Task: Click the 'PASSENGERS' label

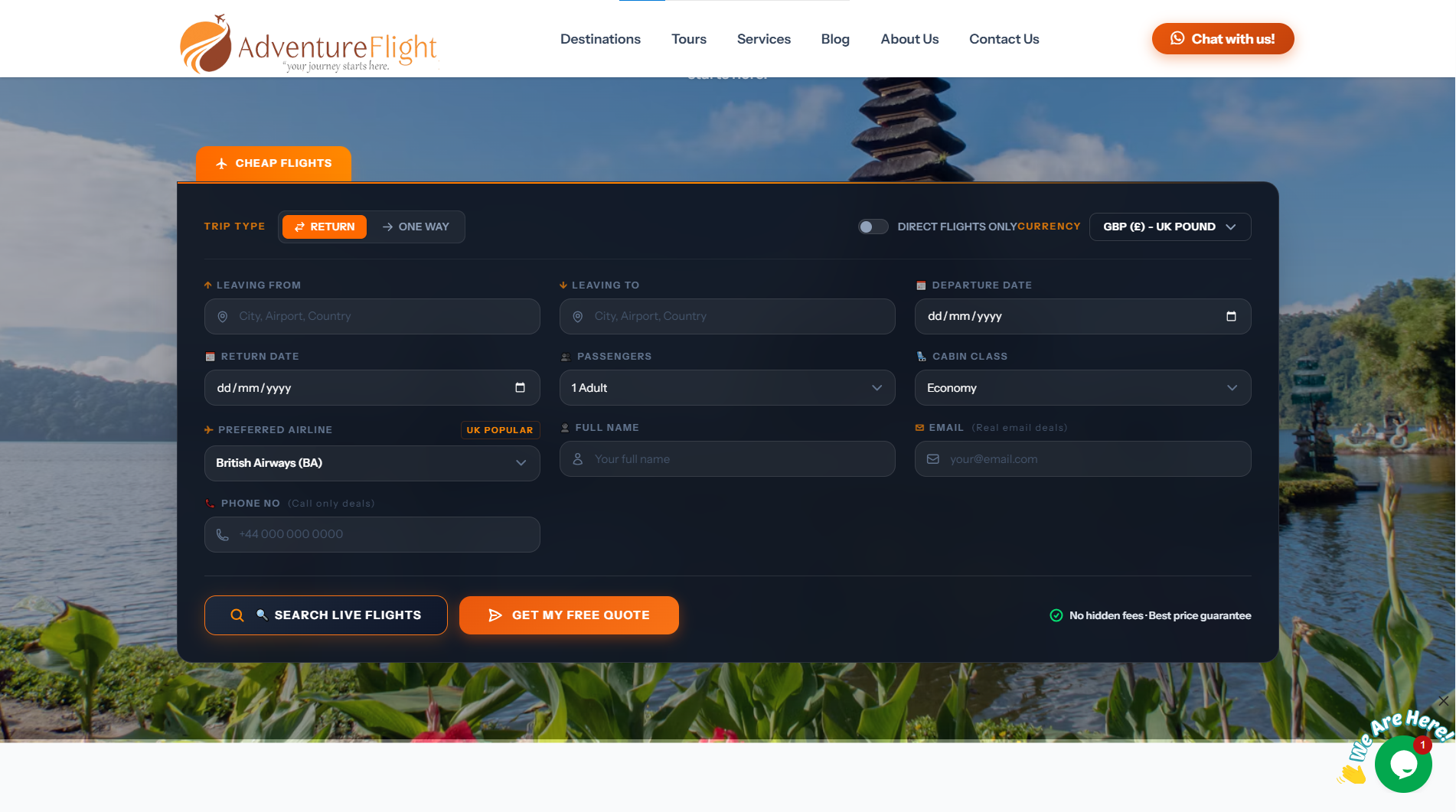Action: click(614, 357)
